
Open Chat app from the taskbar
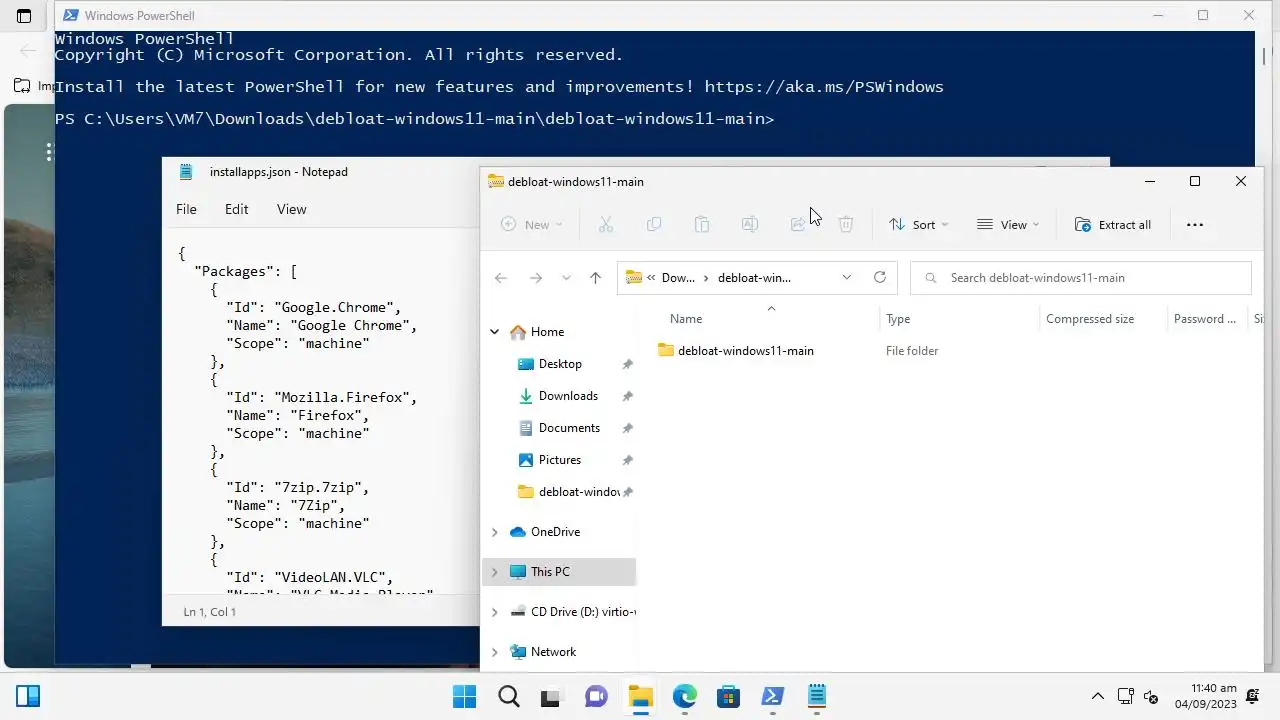(595, 696)
